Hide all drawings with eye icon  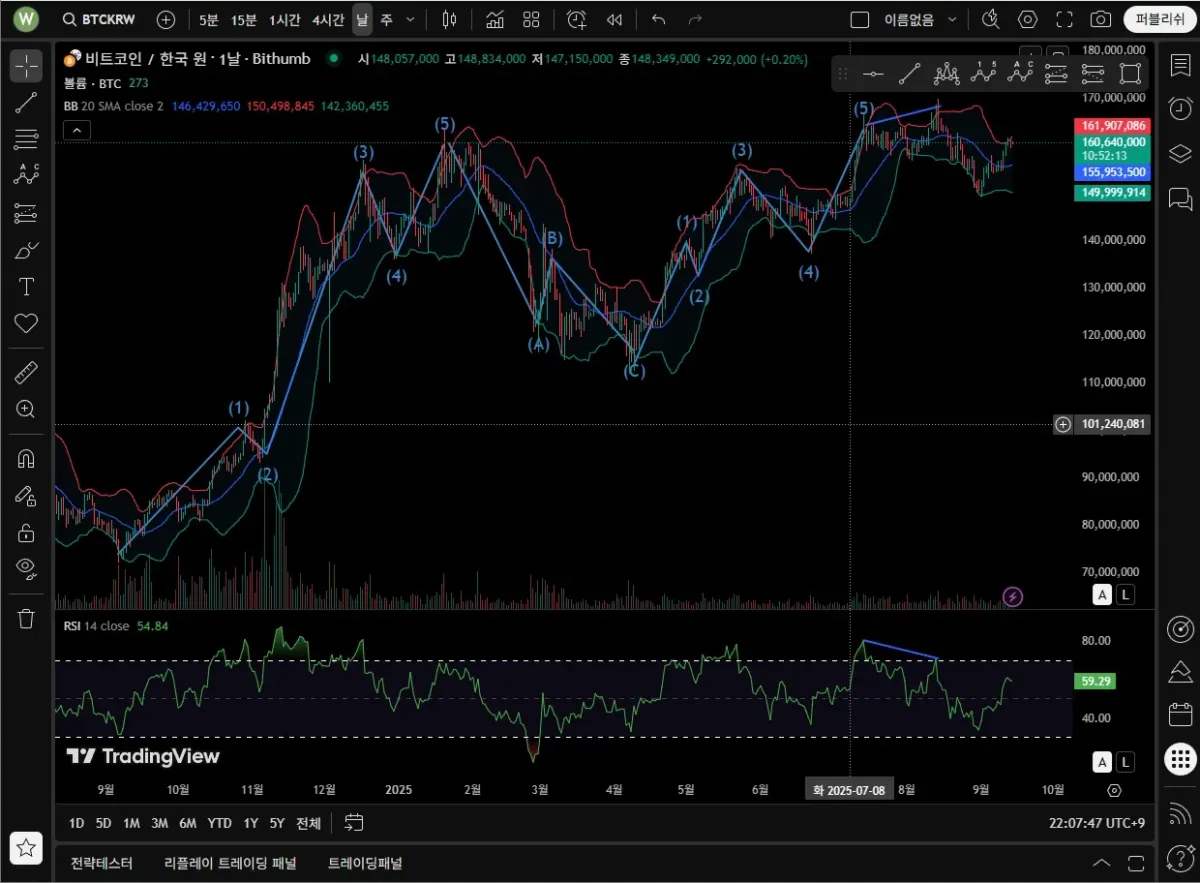coord(26,568)
